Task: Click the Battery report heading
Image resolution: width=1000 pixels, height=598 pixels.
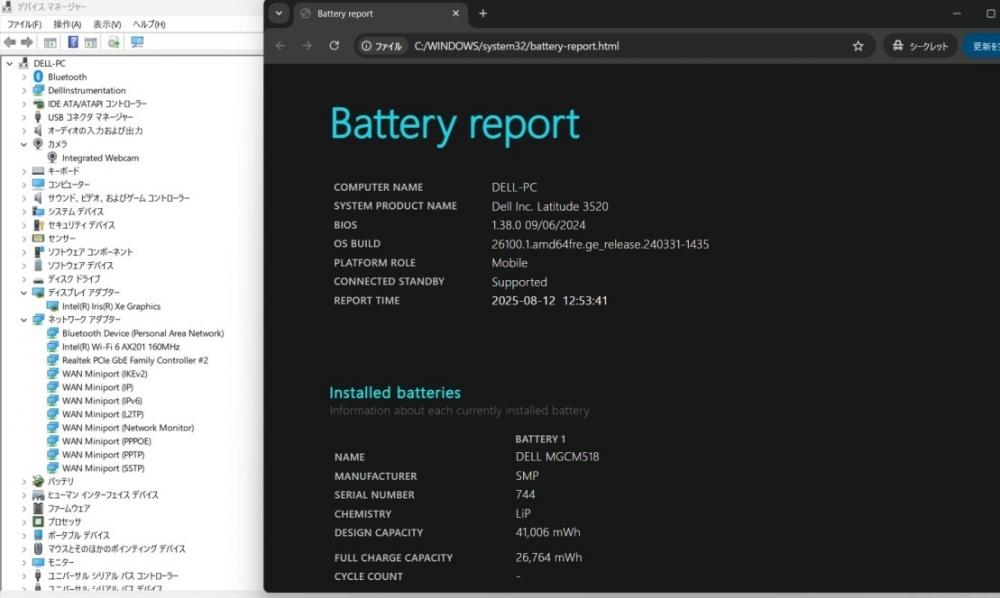Action: pyautogui.click(x=455, y=124)
